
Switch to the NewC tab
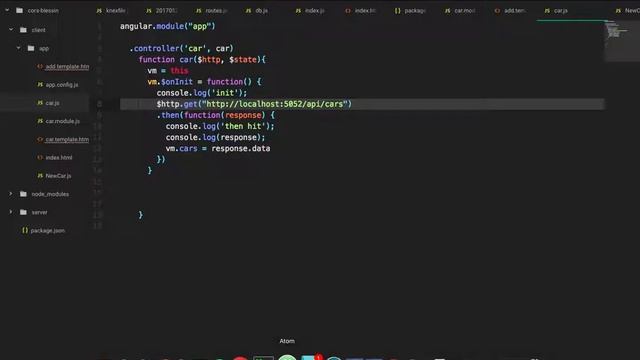[628, 11]
